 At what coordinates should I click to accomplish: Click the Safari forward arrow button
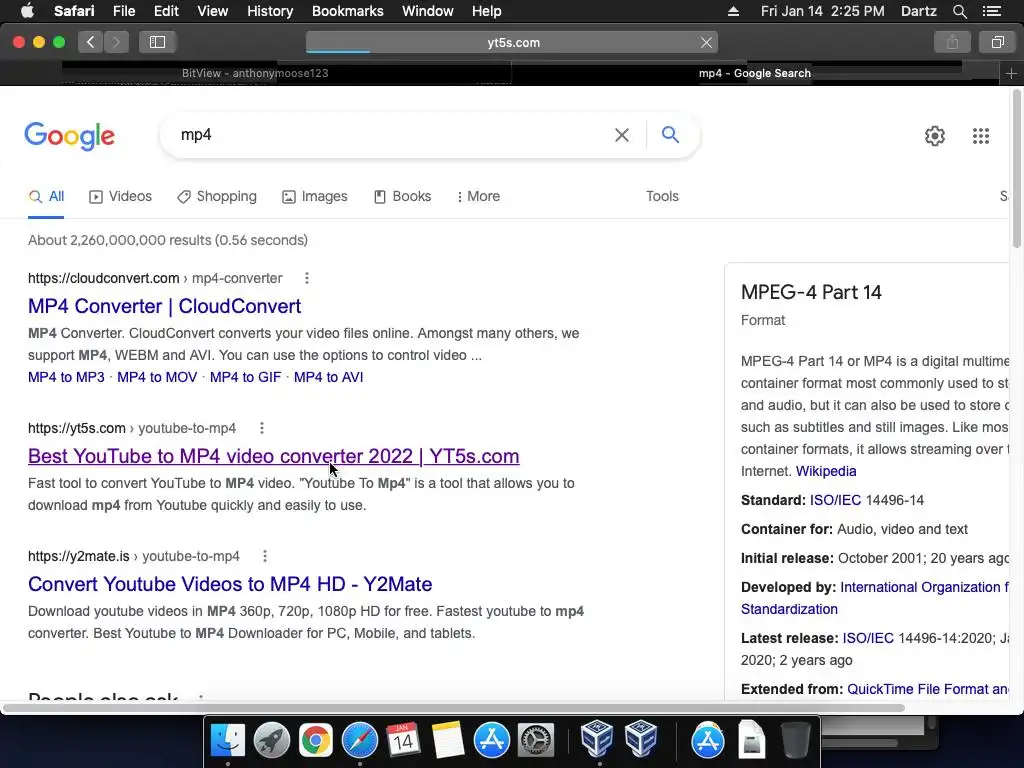click(x=116, y=42)
